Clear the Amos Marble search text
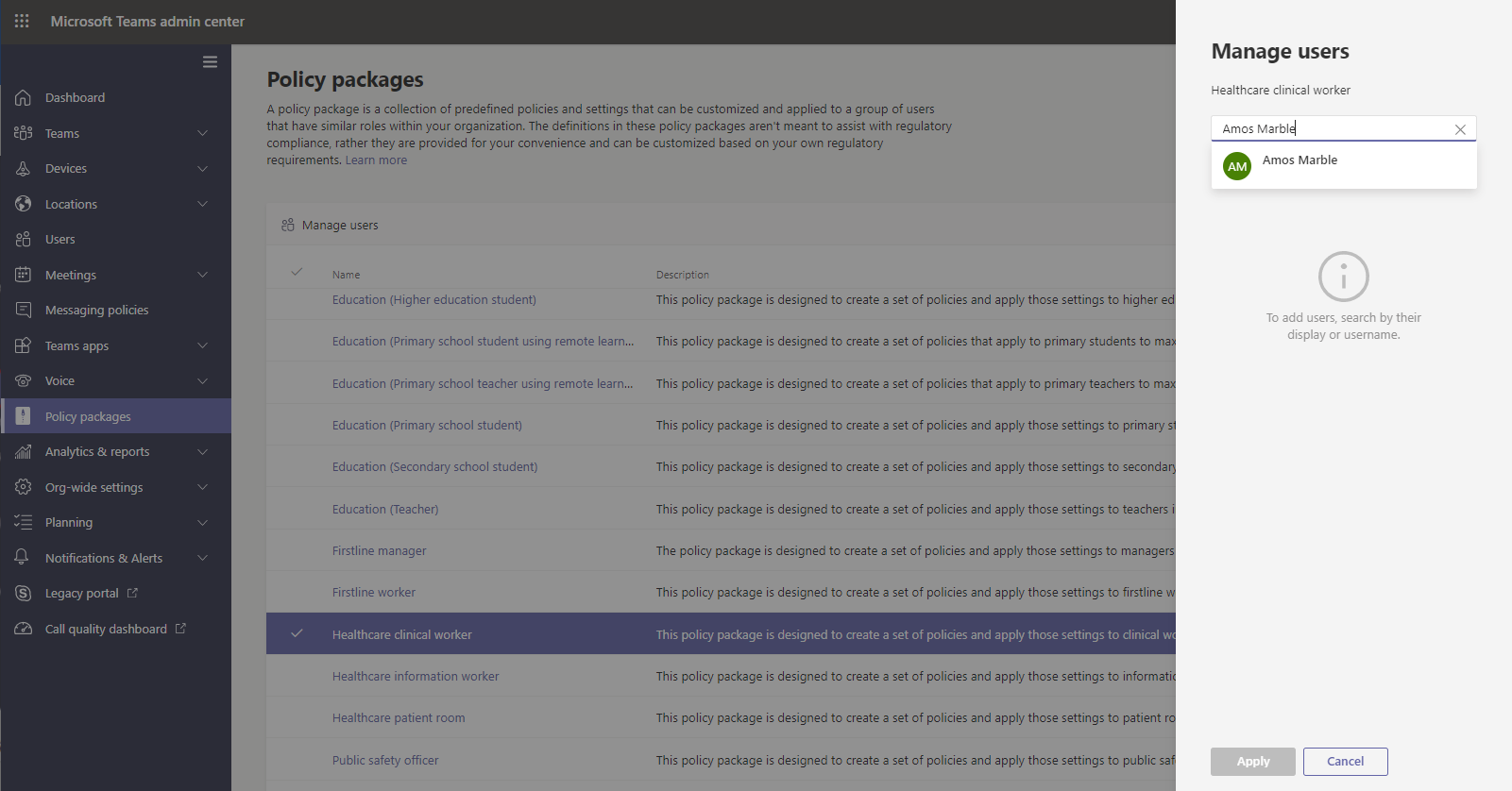The height and width of the screenshot is (791, 1512). tap(1460, 129)
